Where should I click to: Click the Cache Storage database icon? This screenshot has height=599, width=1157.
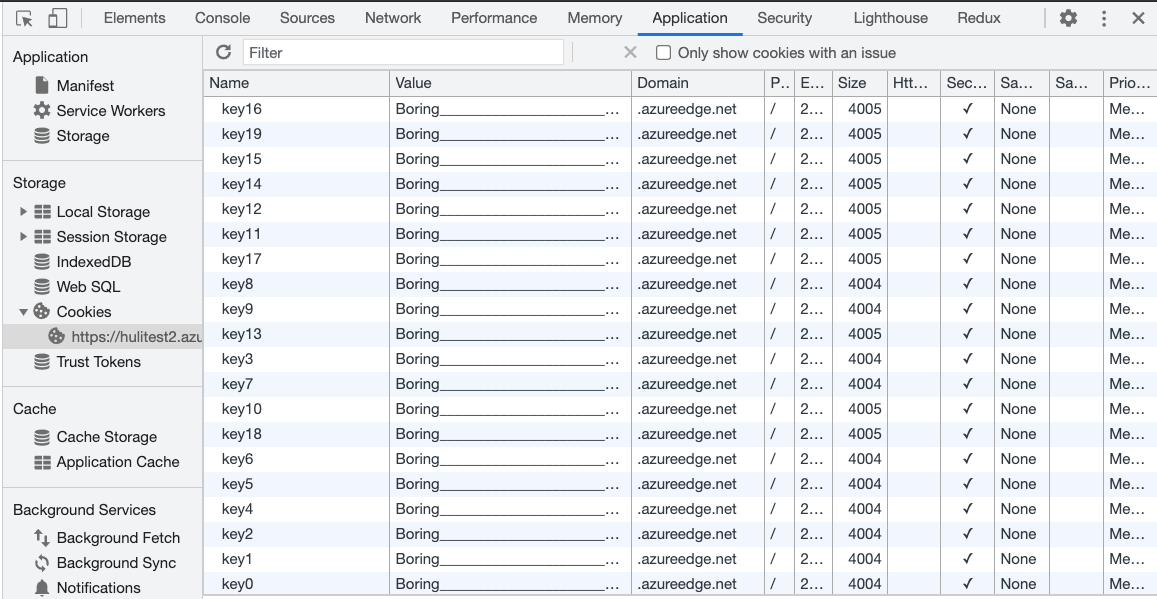[42, 437]
